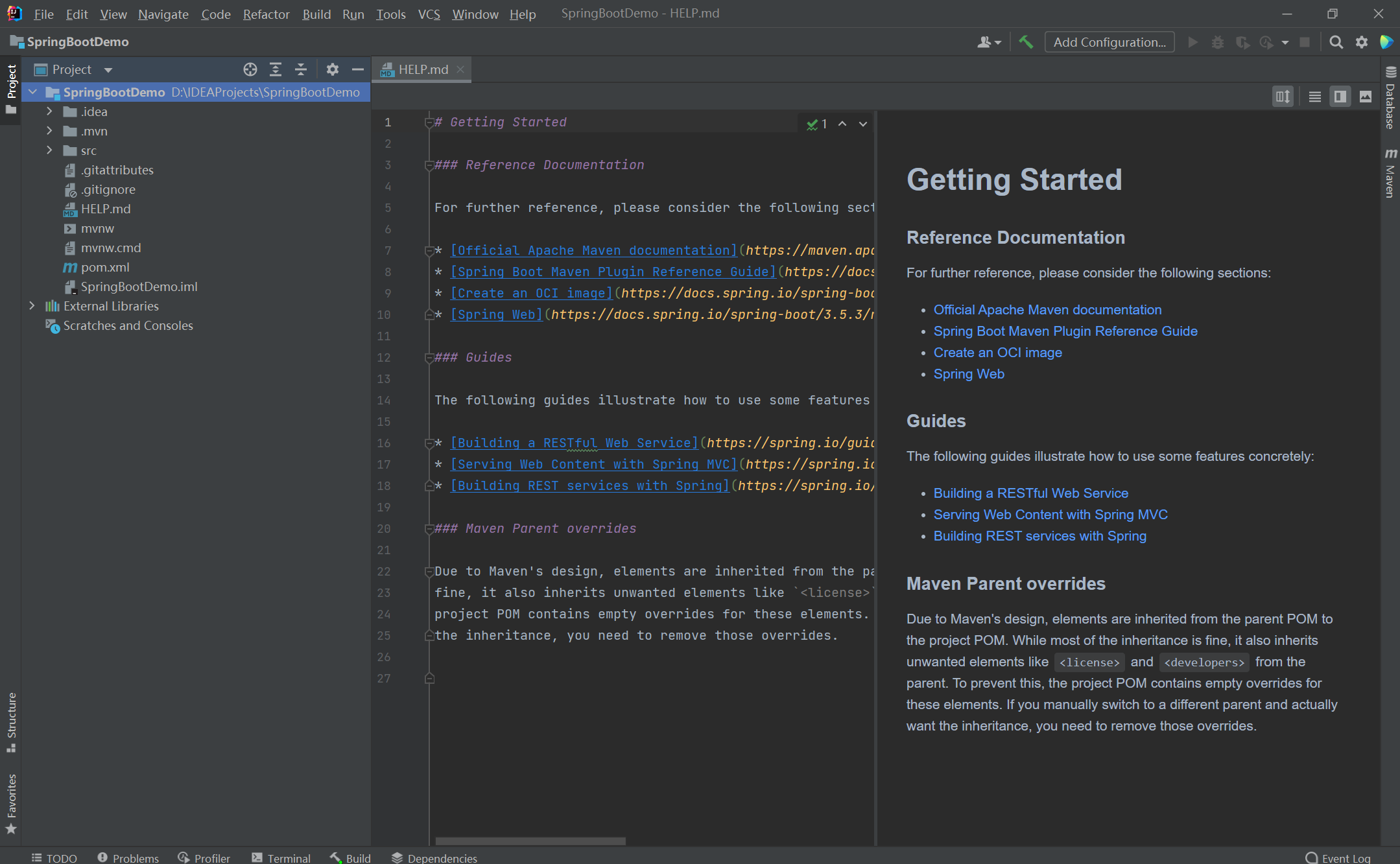1400x864 pixels.
Task: Open Spring Boot Maven Plugin Reference Guide link
Action: coord(1065,331)
